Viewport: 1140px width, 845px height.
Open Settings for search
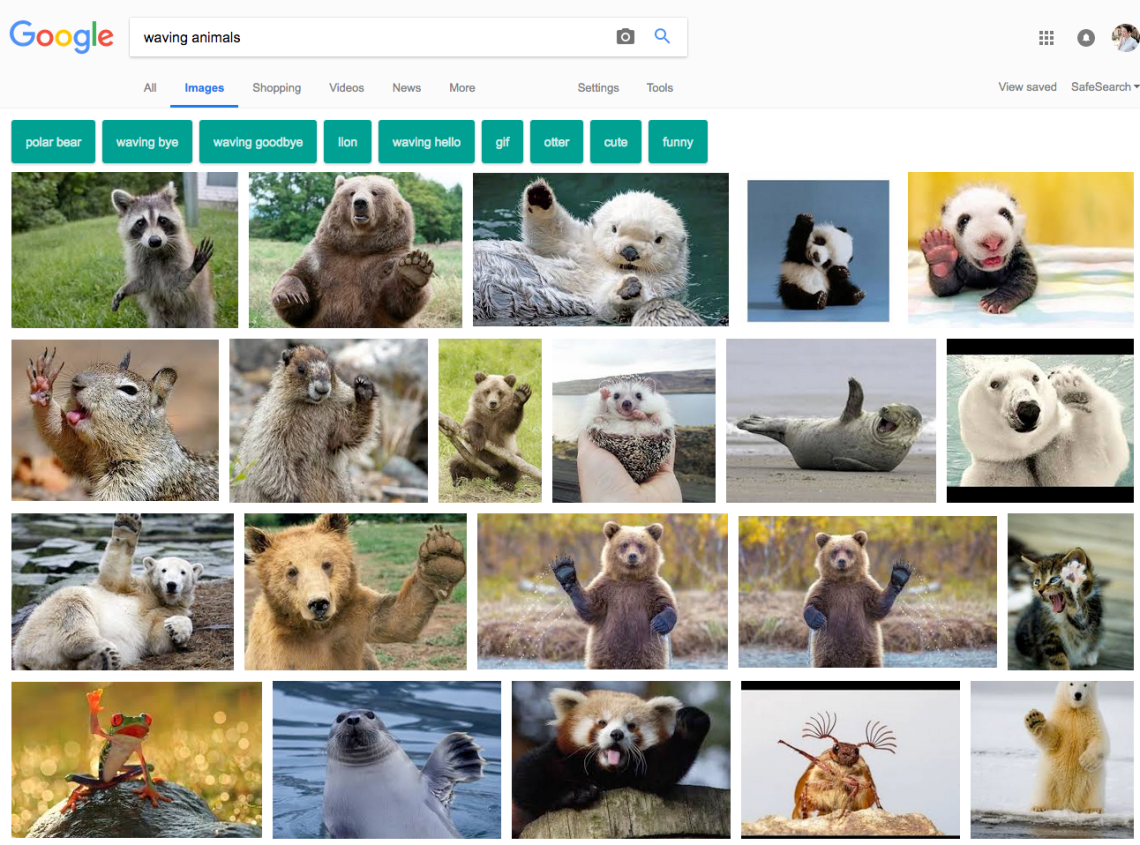(x=598, y=88)
